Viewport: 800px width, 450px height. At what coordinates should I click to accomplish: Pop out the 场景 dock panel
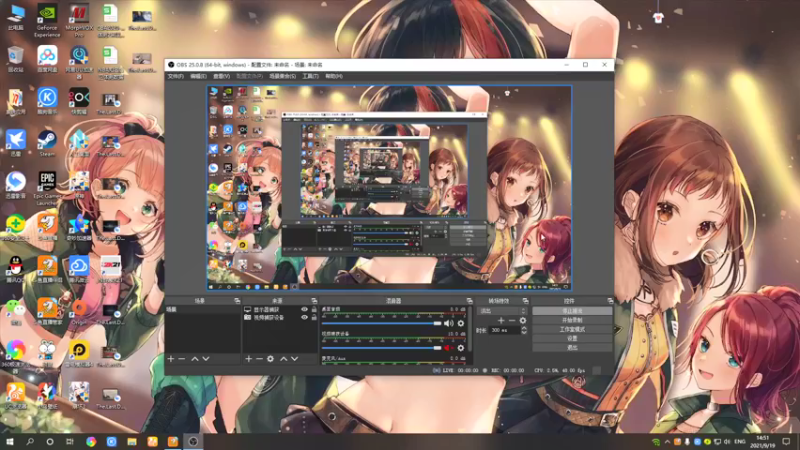pyautogui.click(x=237, y=301)
